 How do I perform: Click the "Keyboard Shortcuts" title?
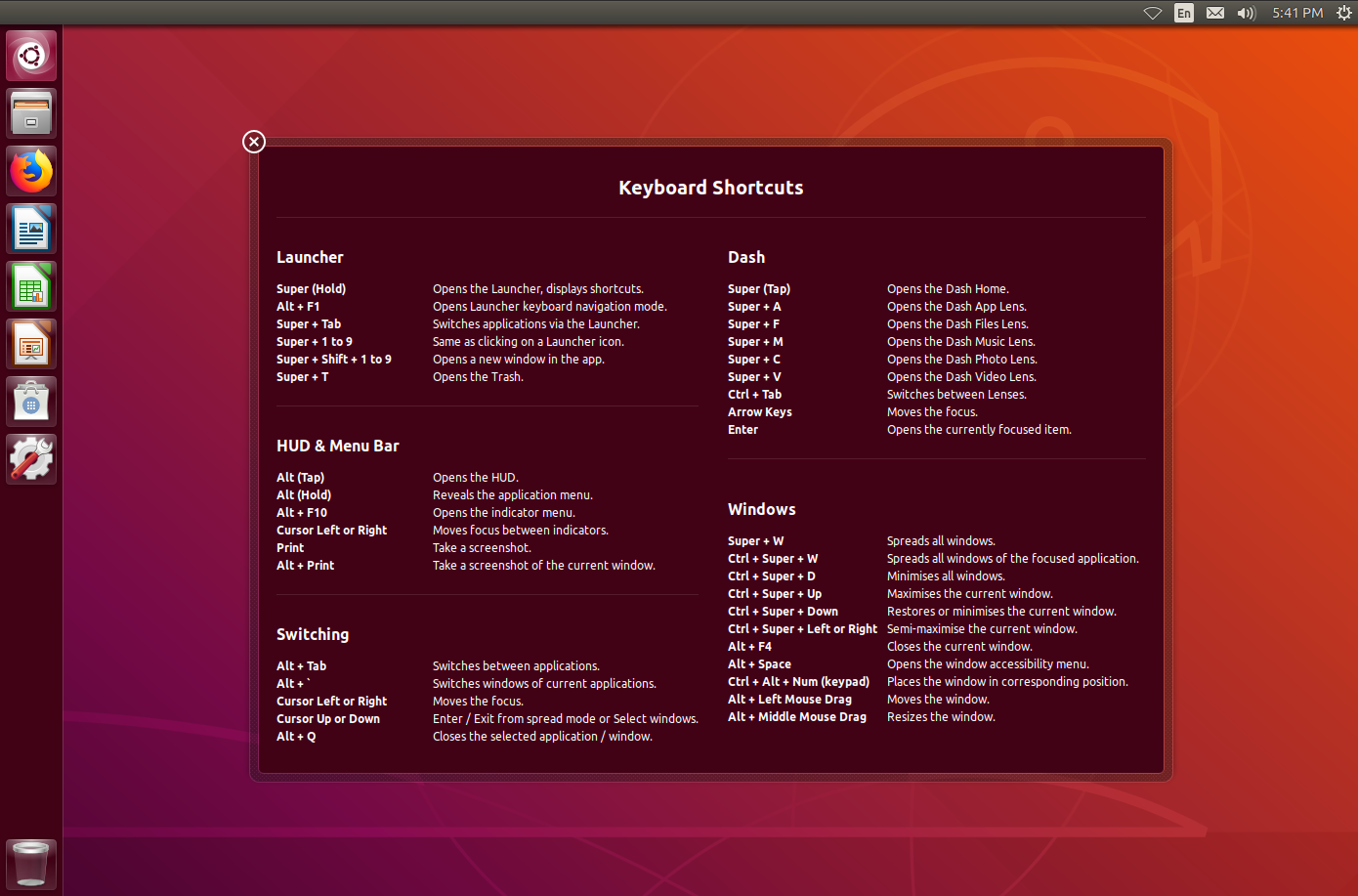(x=710, y=187)
